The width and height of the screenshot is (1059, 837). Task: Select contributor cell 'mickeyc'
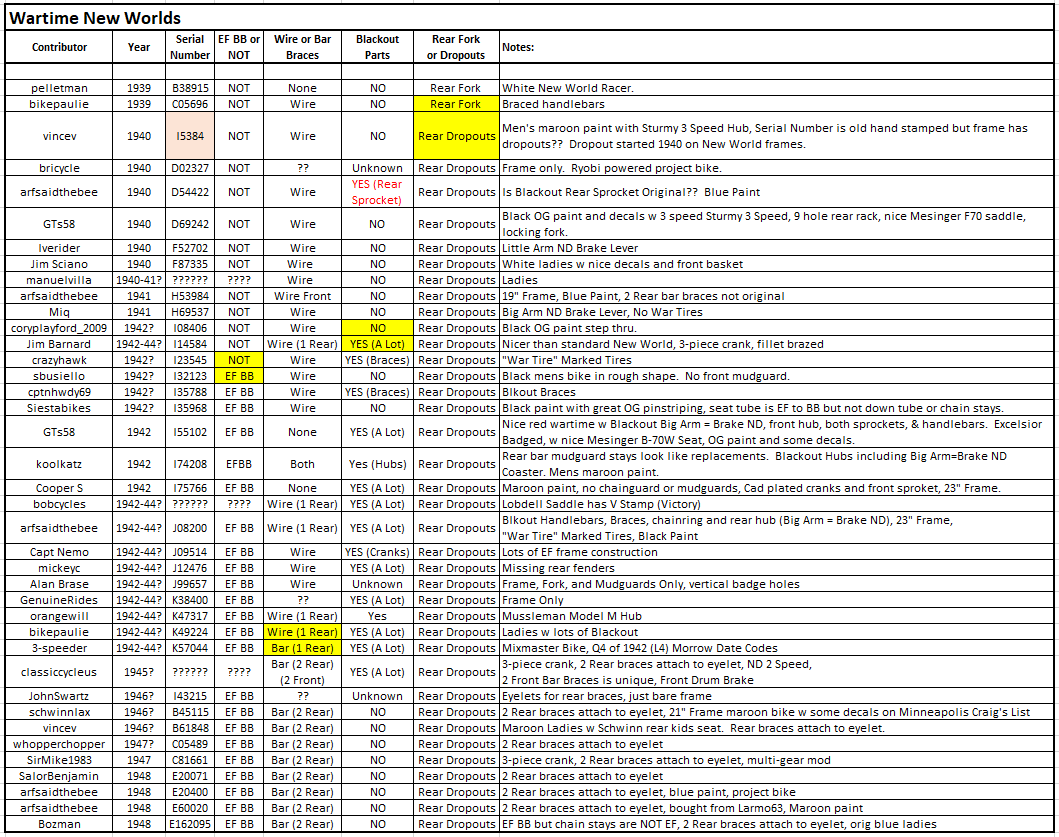point(59,568)
